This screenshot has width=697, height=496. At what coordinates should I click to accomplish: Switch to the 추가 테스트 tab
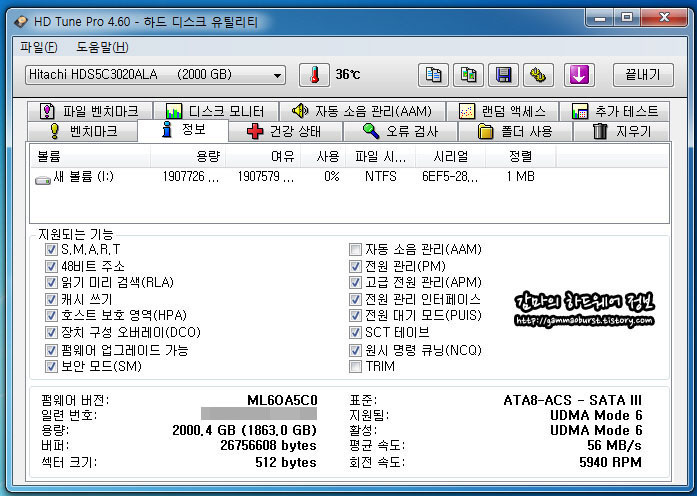tap(614, 111)
